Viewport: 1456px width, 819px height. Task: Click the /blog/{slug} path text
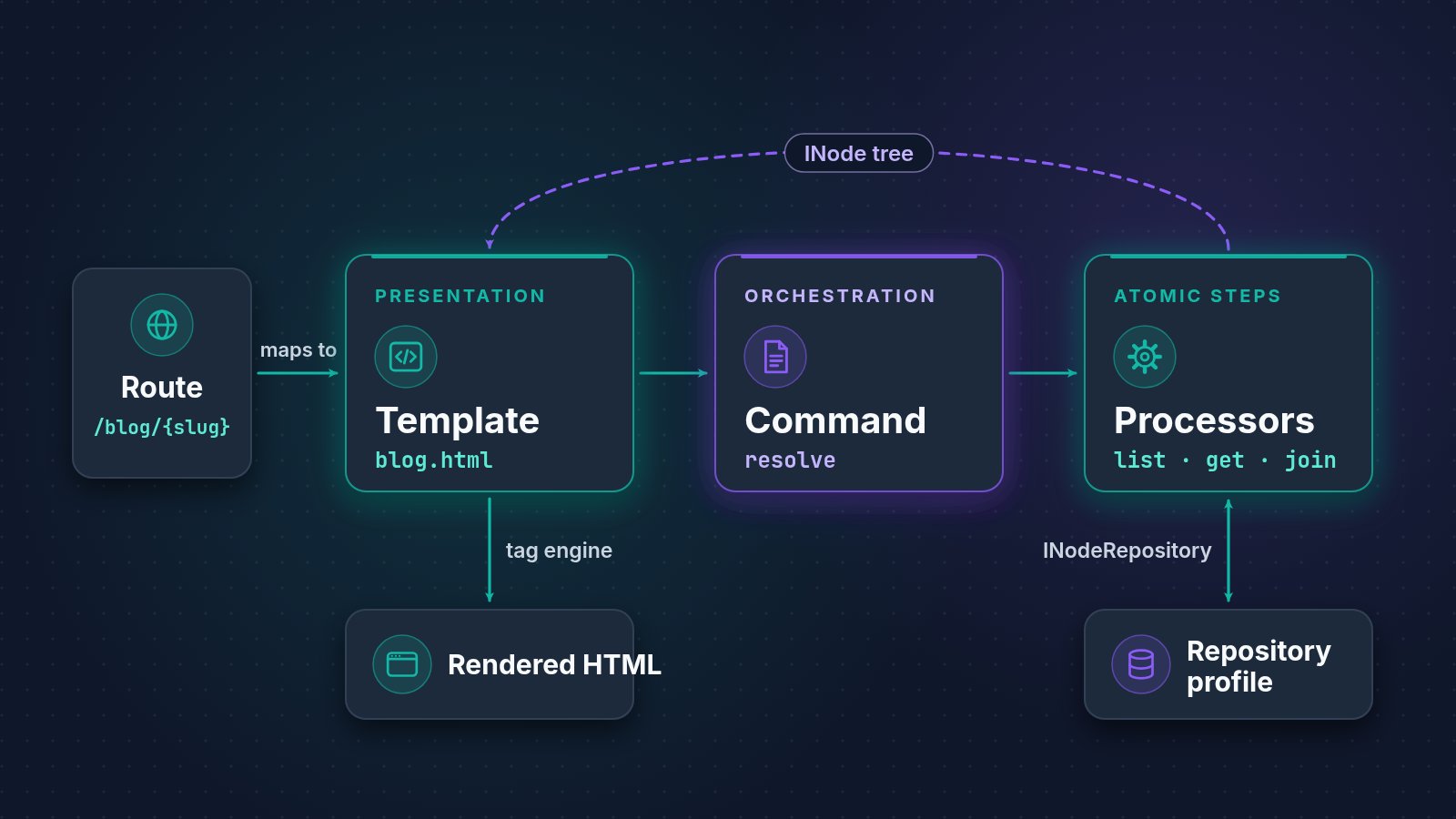162,427
